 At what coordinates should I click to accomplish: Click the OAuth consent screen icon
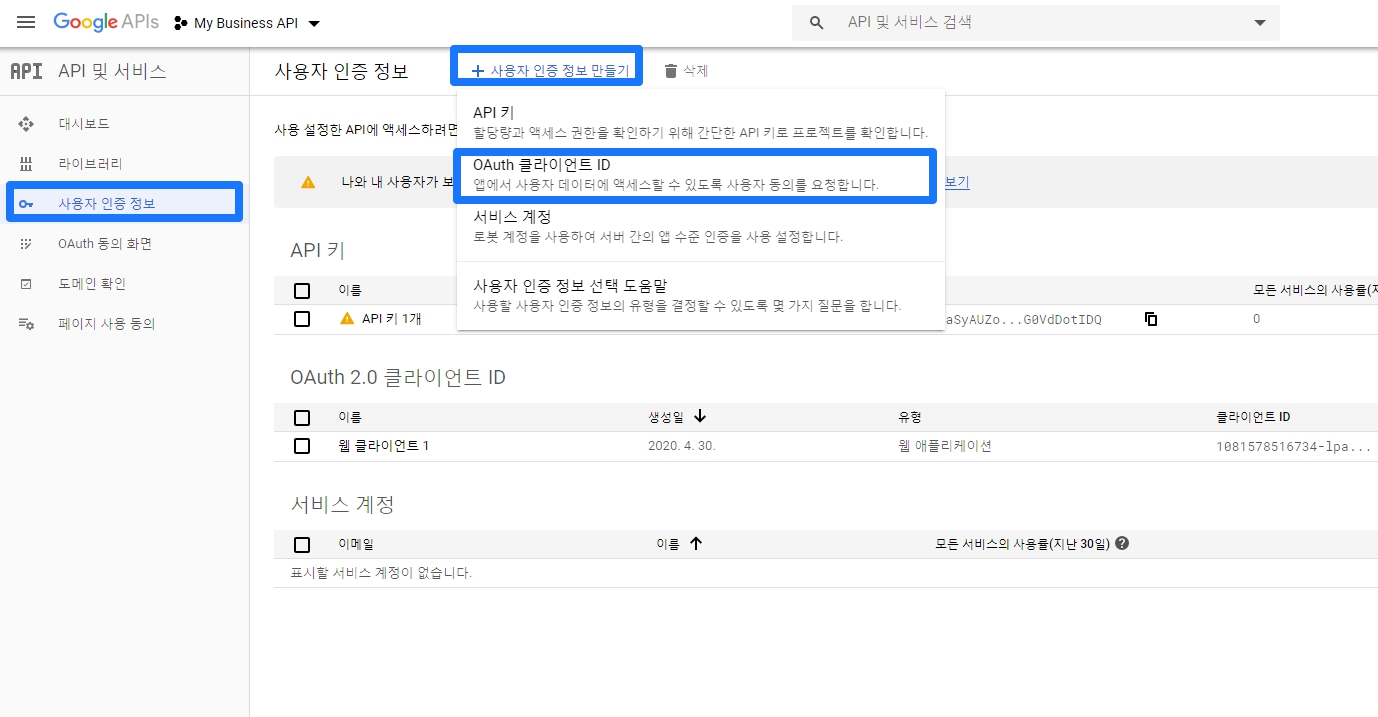[27, 244]
